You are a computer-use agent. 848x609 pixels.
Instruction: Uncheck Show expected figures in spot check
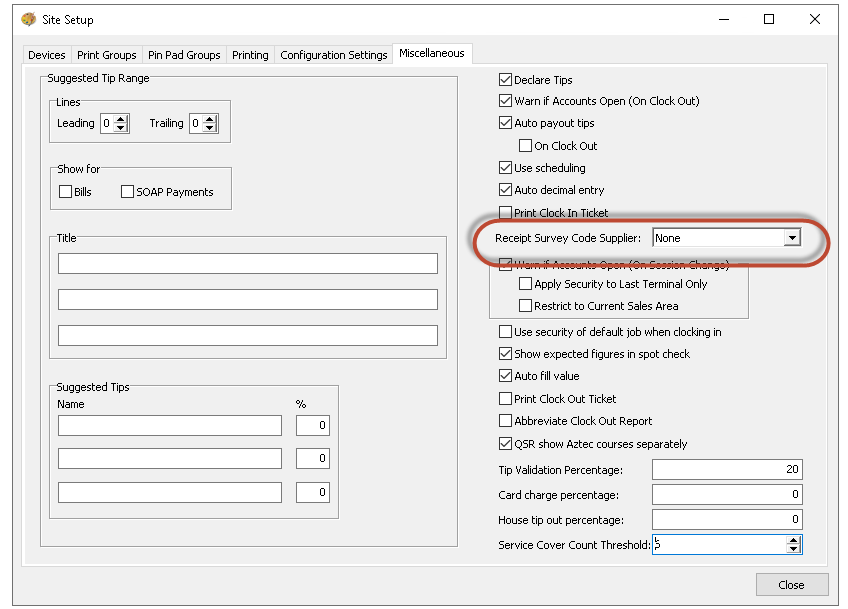[x=505, y=354]
